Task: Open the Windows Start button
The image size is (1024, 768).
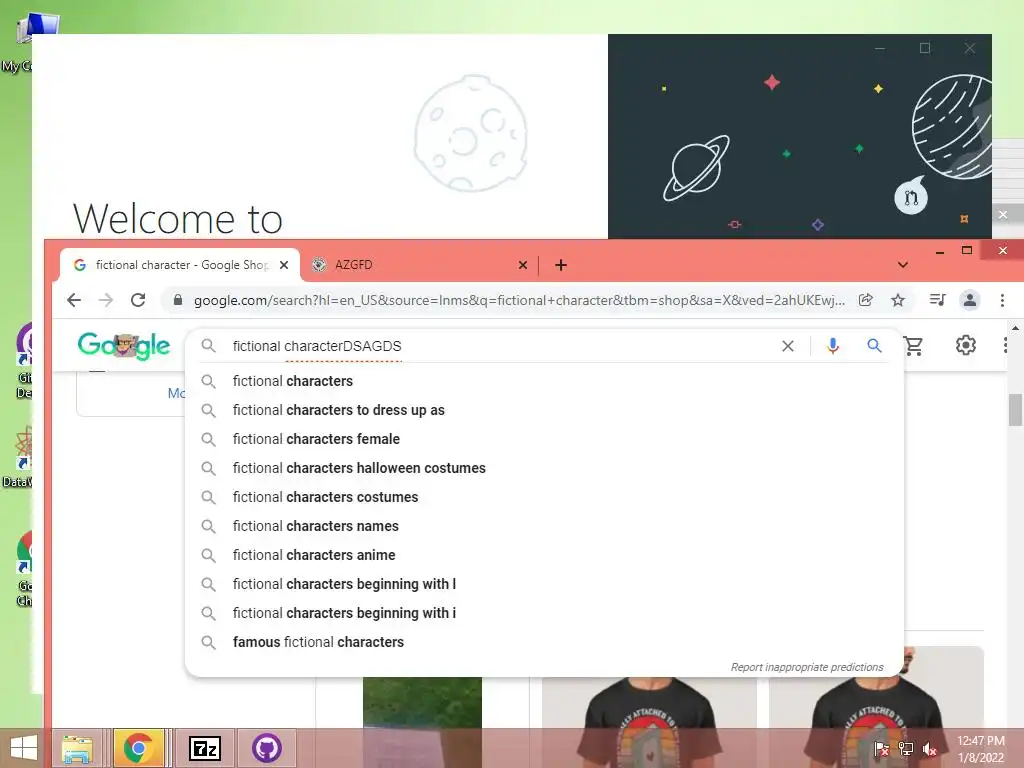Action: click(24, 748)
